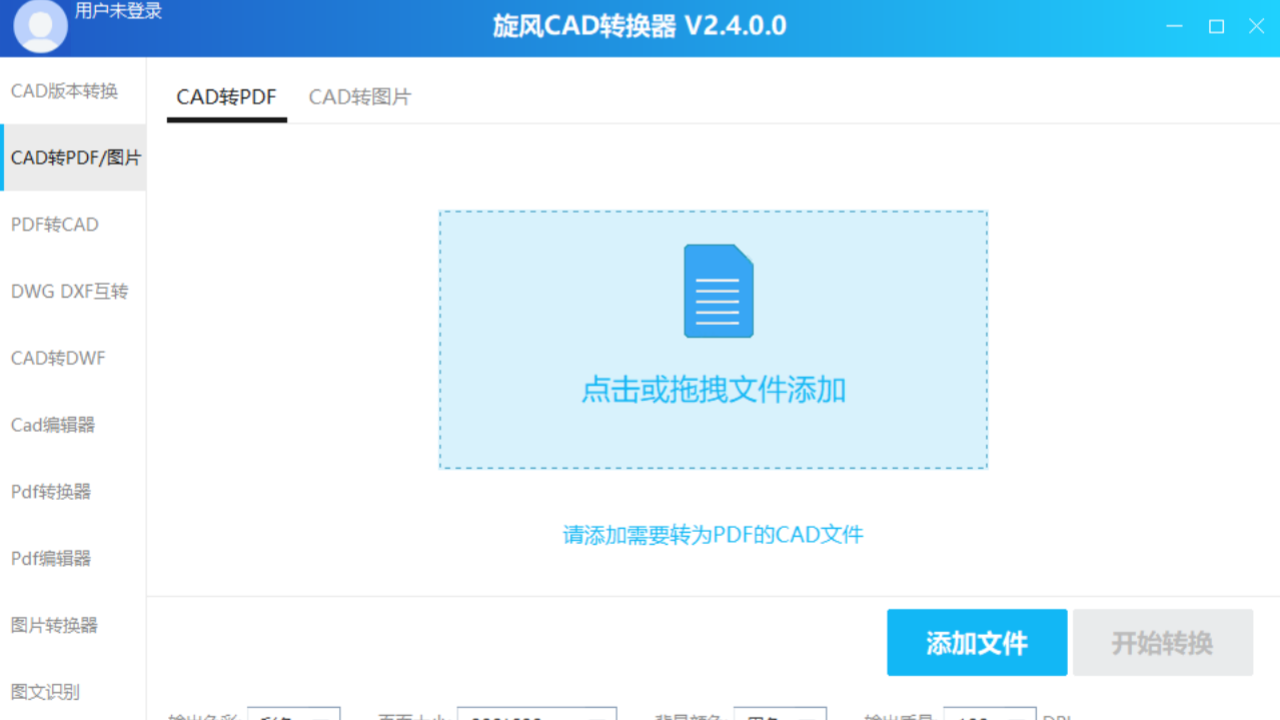The height and width of the screenshot is (720, 1280).
Task: Click the 点击或拖拽文件添加 drop area
Action: (713, 390)
